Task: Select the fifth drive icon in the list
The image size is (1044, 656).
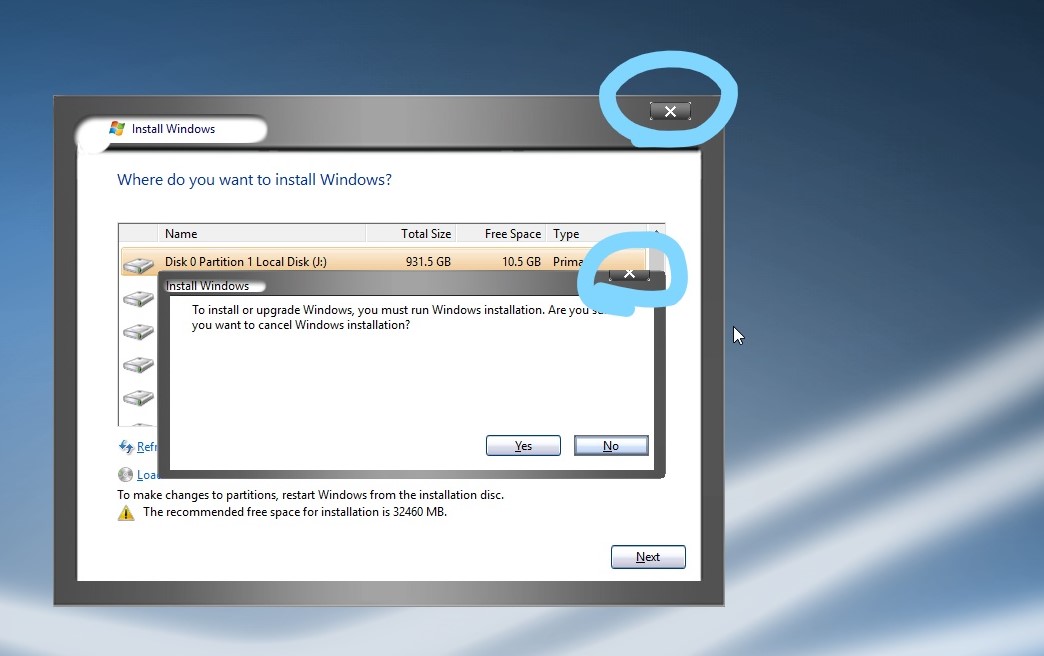Action: pos(138,397)
